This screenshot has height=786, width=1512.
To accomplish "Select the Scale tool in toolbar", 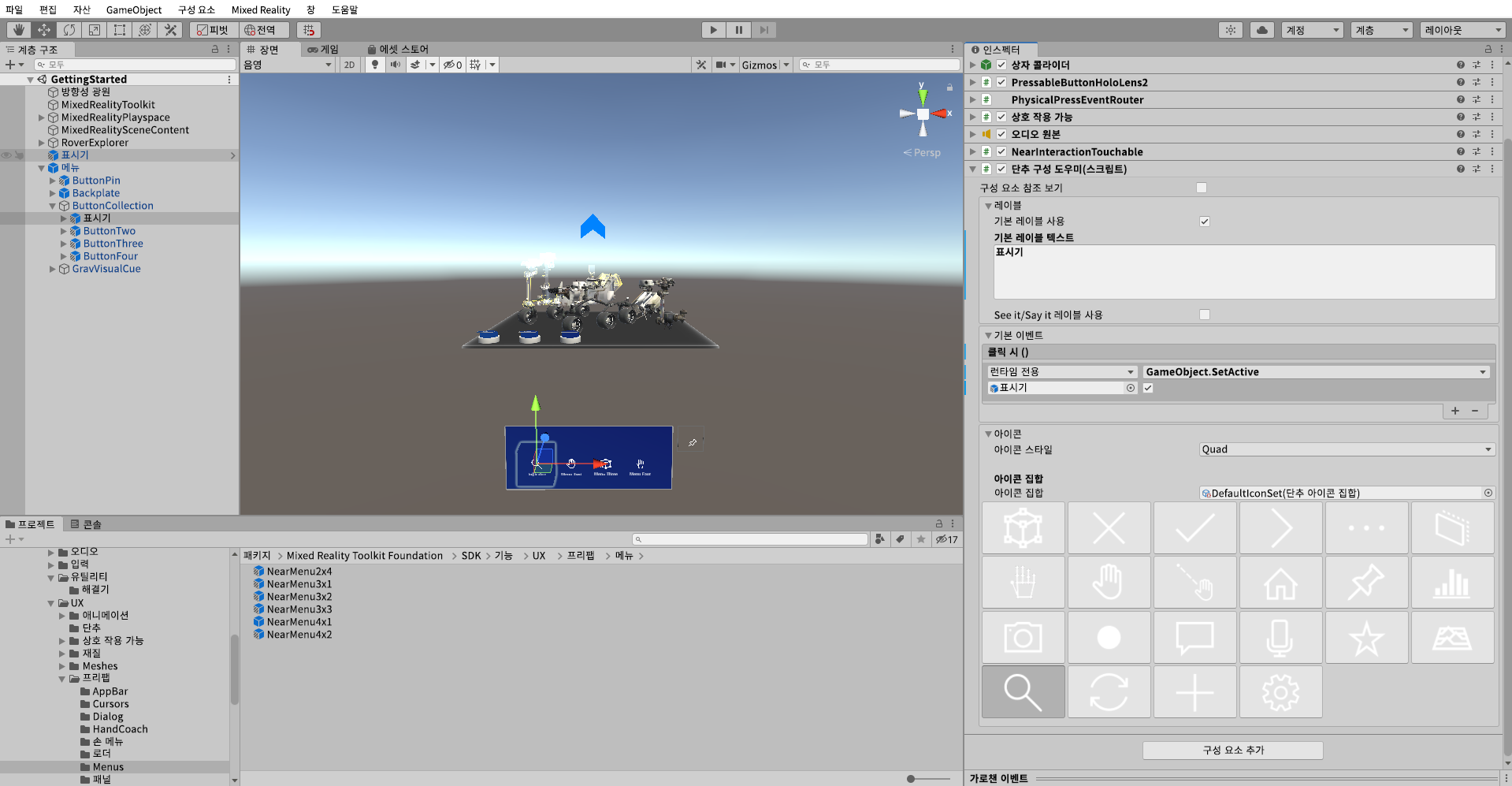I will point(95,30).
